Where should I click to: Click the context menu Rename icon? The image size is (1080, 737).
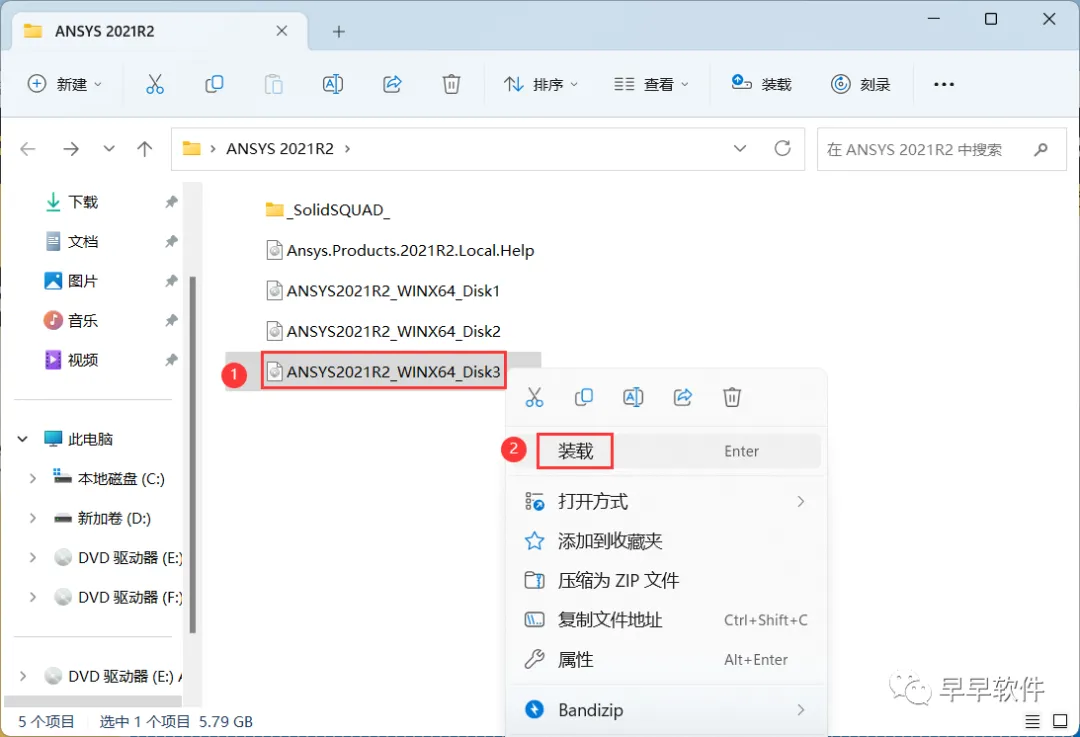(633, 397)
